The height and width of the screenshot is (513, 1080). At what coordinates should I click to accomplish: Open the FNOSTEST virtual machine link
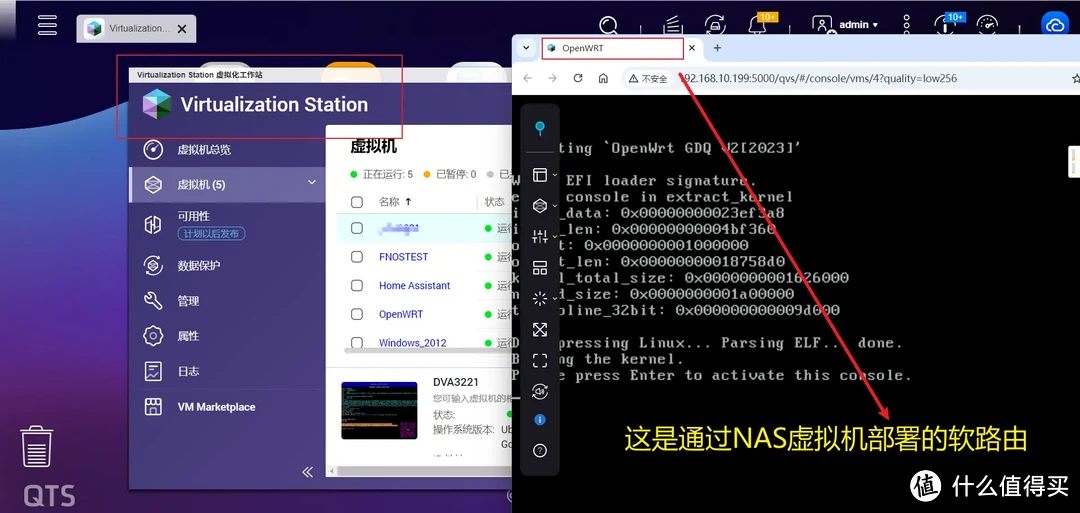404,257
